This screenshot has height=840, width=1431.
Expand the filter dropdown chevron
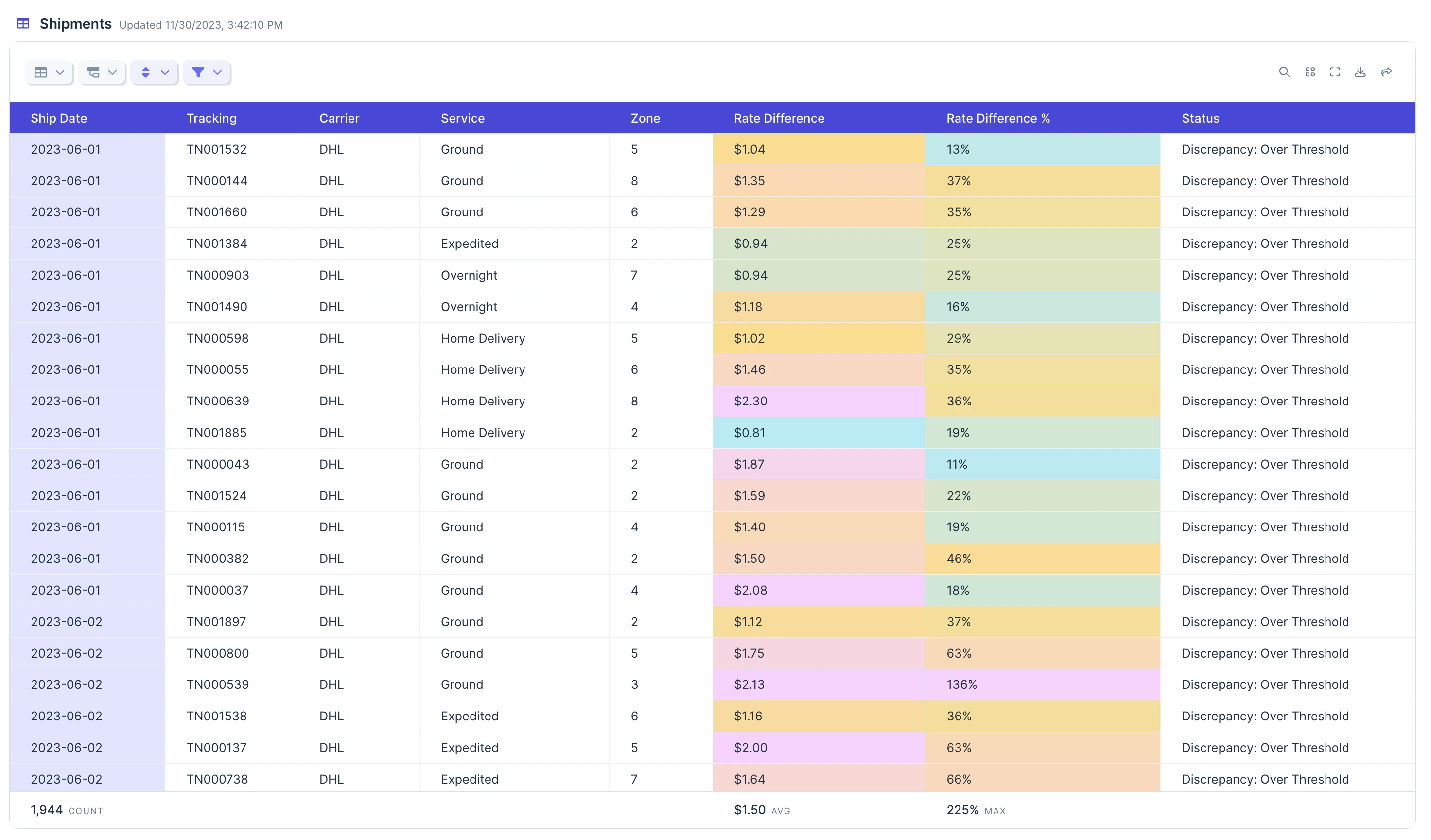click(x=217, y=72)
